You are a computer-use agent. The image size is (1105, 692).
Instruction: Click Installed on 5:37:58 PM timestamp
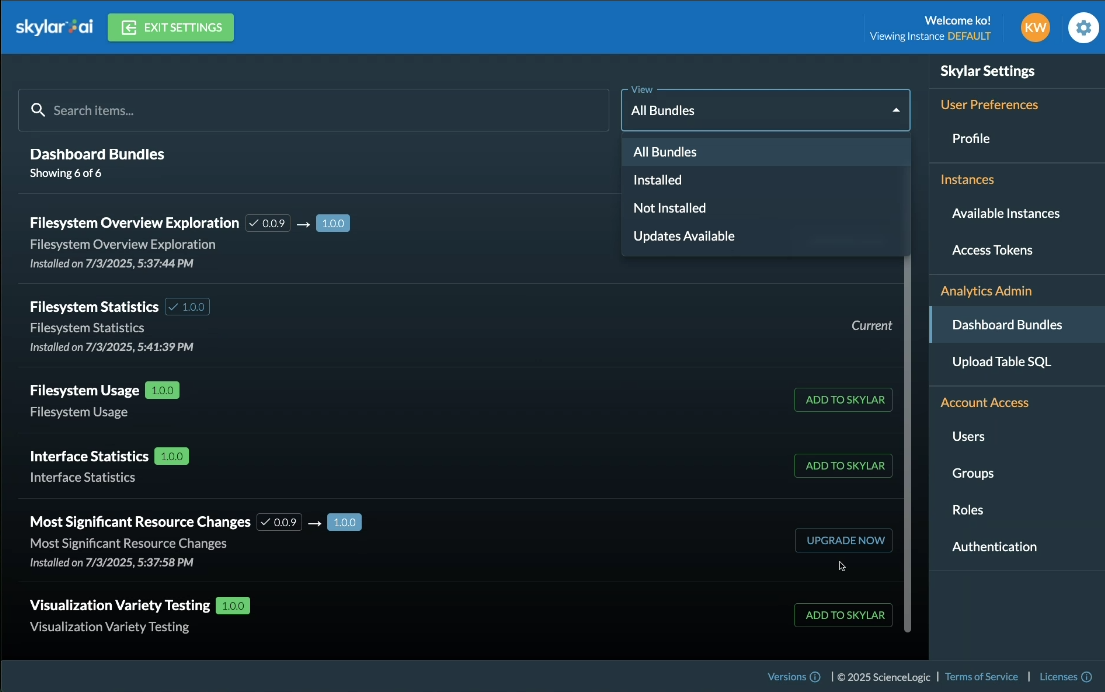click(x=111, y=562)
